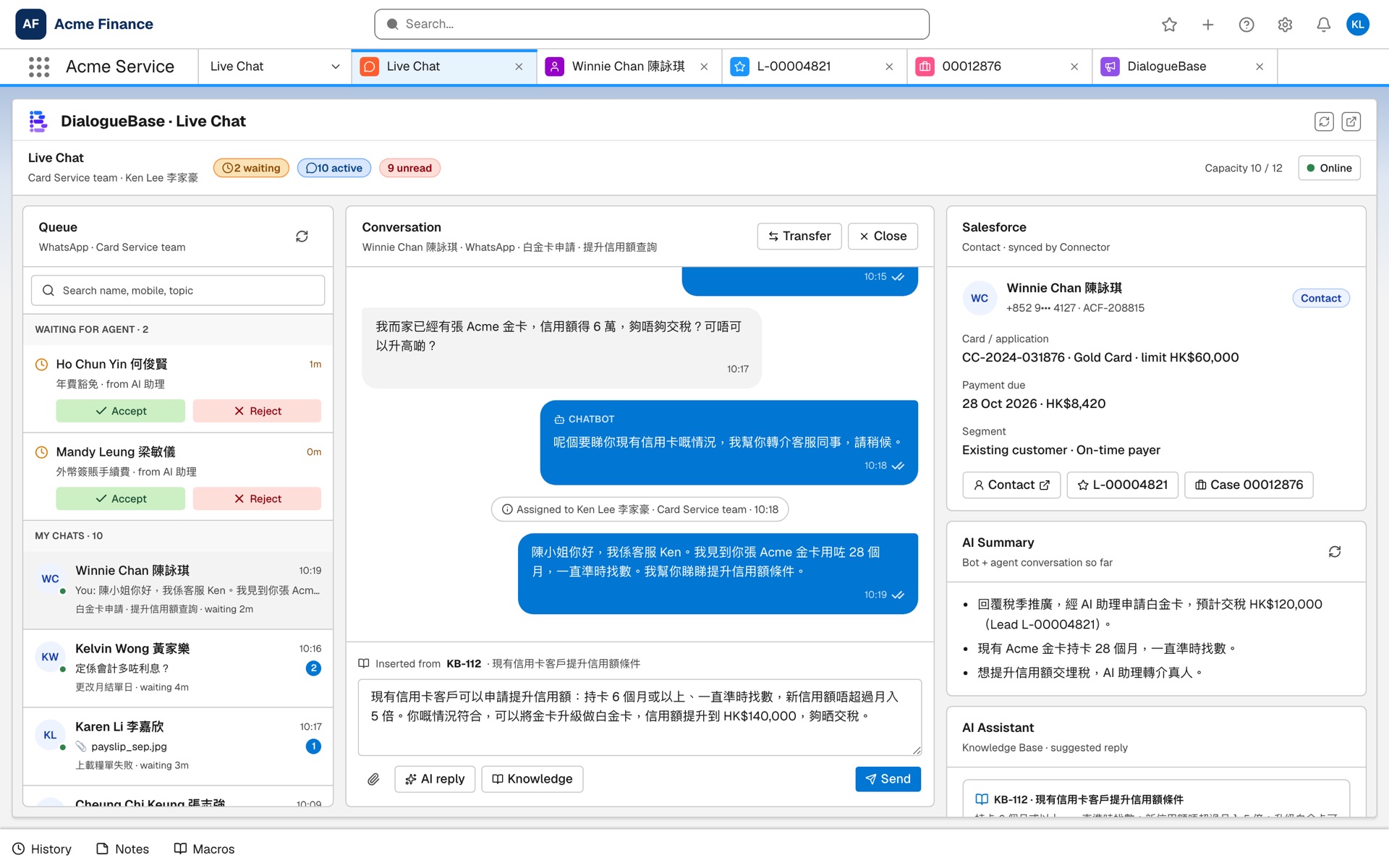Open the KL user avatar menu
The width and height of the screenshot is (1389, 868).
click(x=1358, y=24)
